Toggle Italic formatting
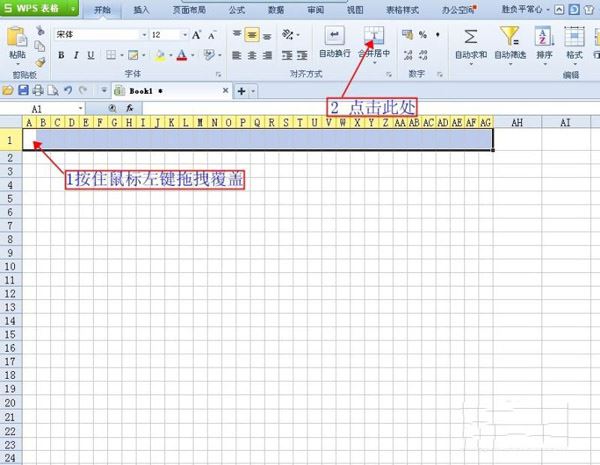 75,55
